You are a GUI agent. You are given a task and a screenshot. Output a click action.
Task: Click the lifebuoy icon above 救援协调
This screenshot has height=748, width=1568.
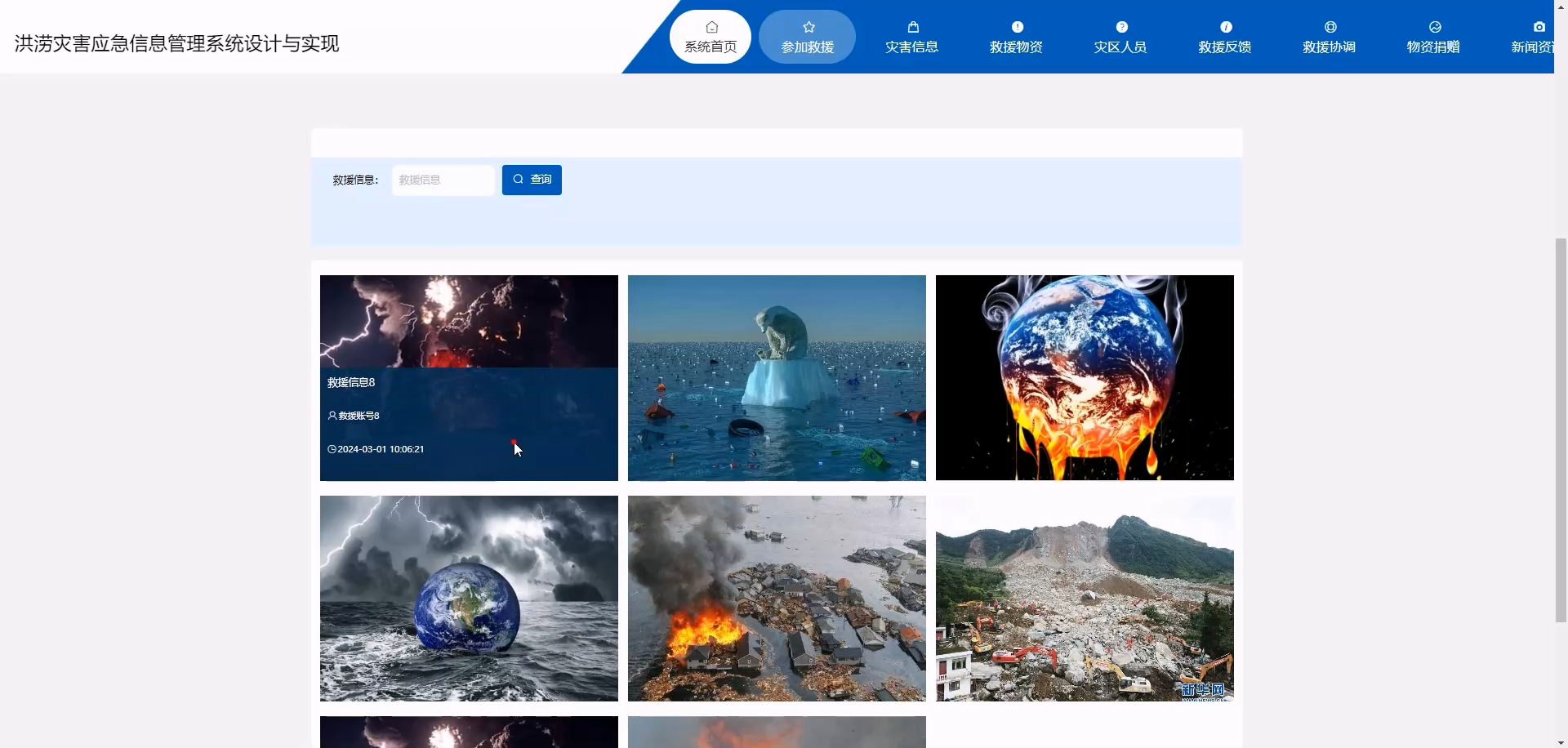1330,27
